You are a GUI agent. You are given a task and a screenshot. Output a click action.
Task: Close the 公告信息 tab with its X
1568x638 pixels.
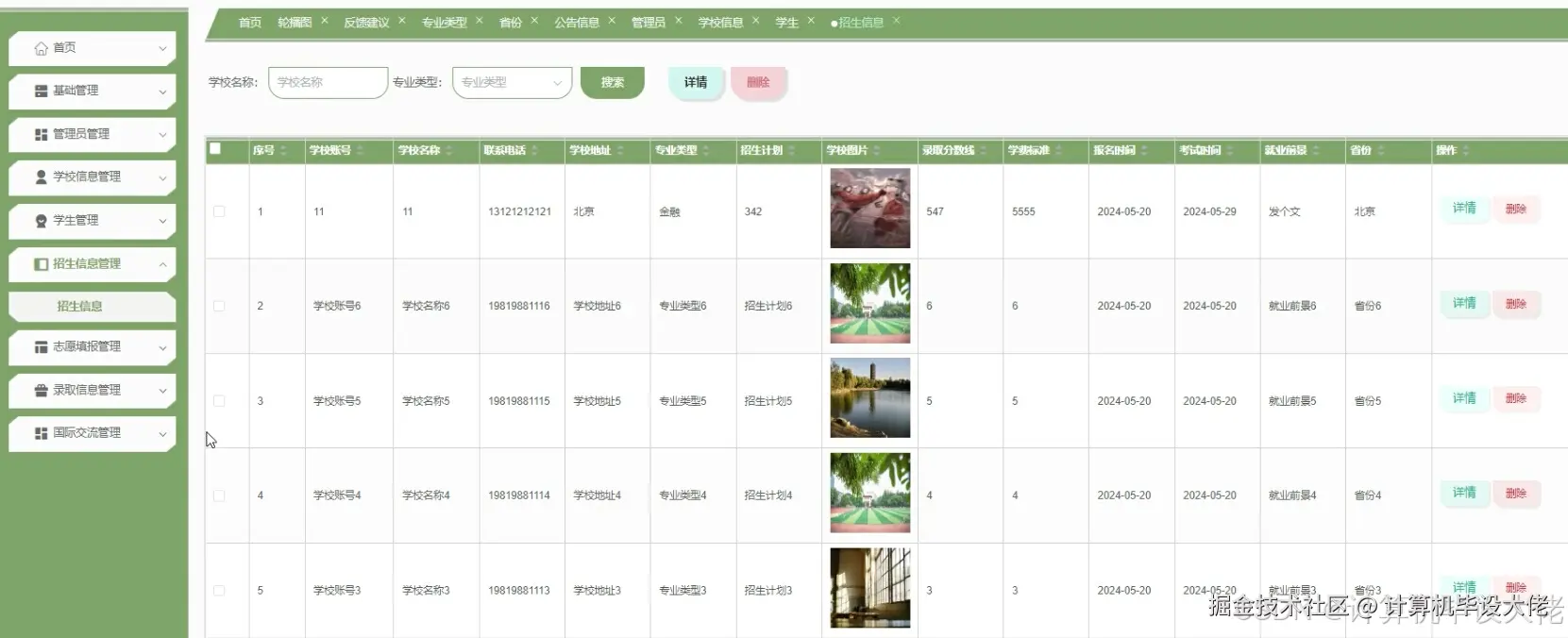coord(612,21)
